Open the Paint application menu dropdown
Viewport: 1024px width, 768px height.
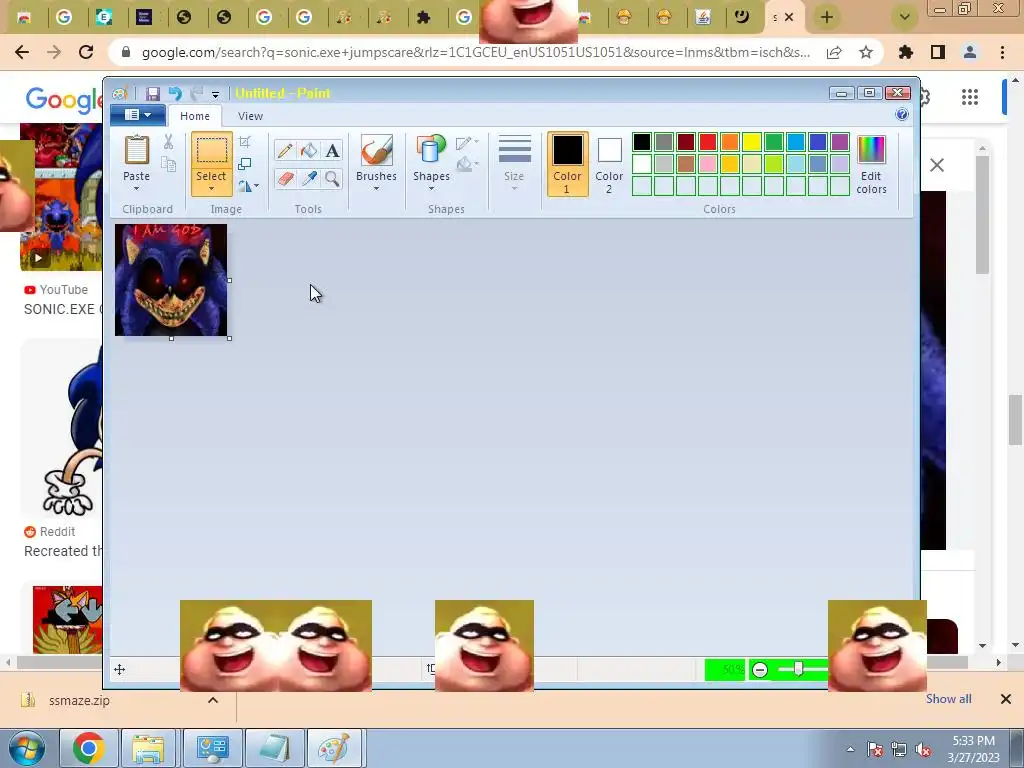pyautogui.click(x=138, y=115)
